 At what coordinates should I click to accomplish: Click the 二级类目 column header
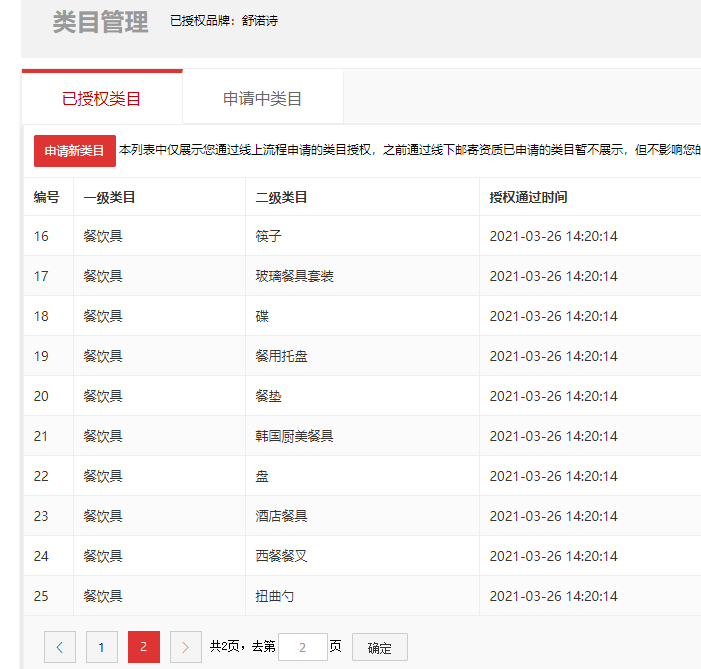tap(281, 197)
